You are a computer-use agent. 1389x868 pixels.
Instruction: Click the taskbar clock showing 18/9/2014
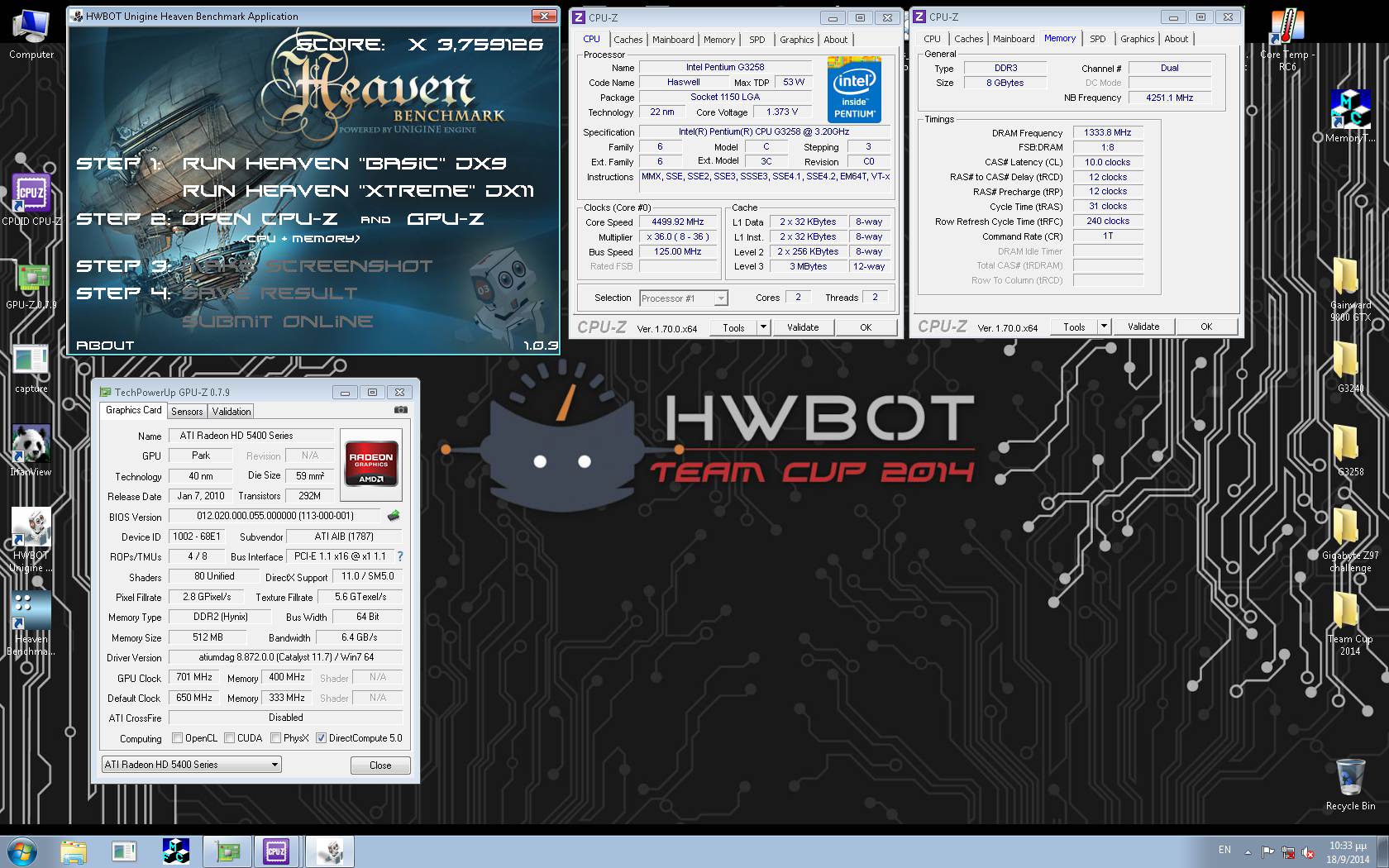pos(1348,852)
